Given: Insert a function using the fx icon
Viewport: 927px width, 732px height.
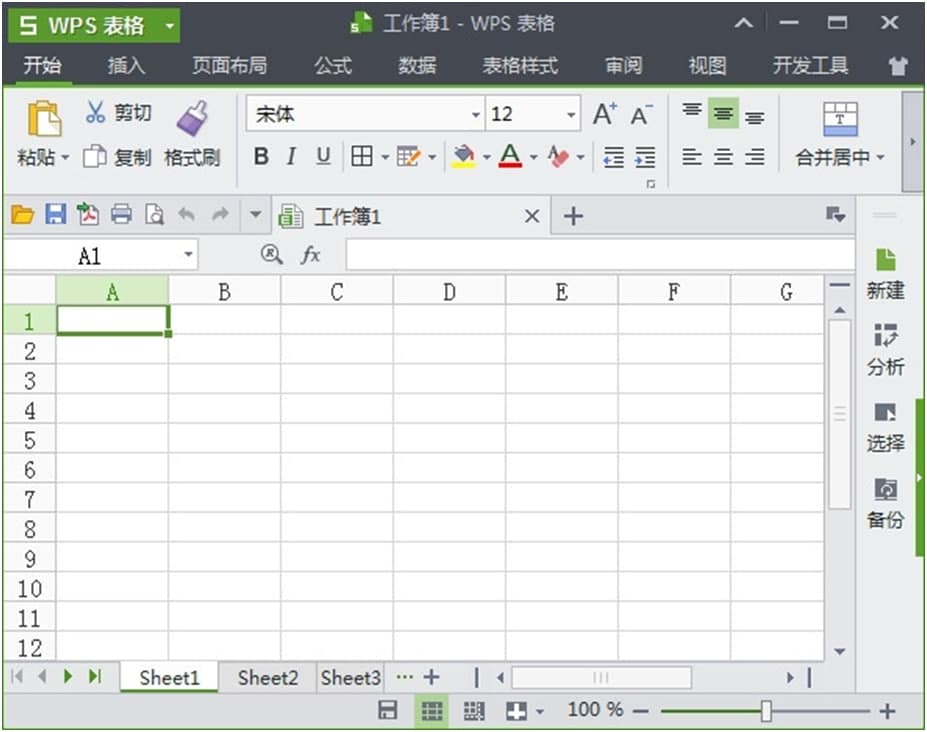Looking at the screenshot, I should coord(310,255).
